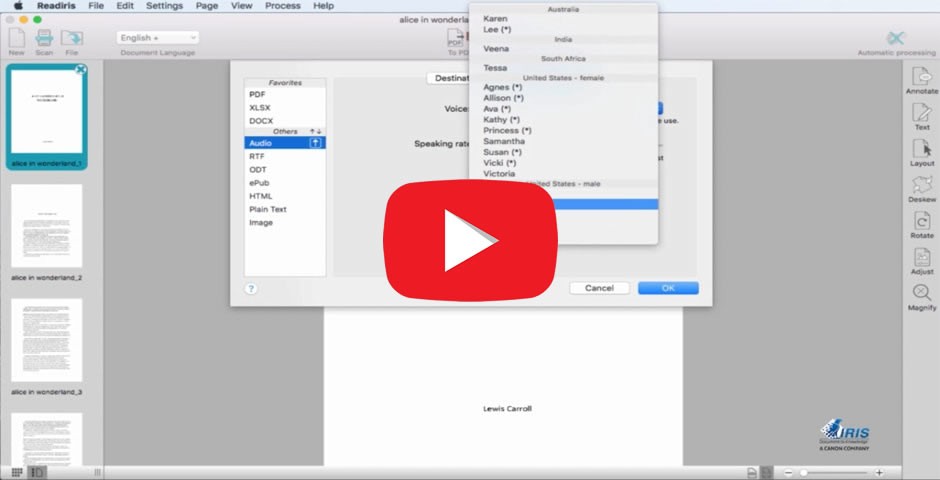The image size is (940, 480).
Task: Open the Edit menu
Action: tap(125, 5)
